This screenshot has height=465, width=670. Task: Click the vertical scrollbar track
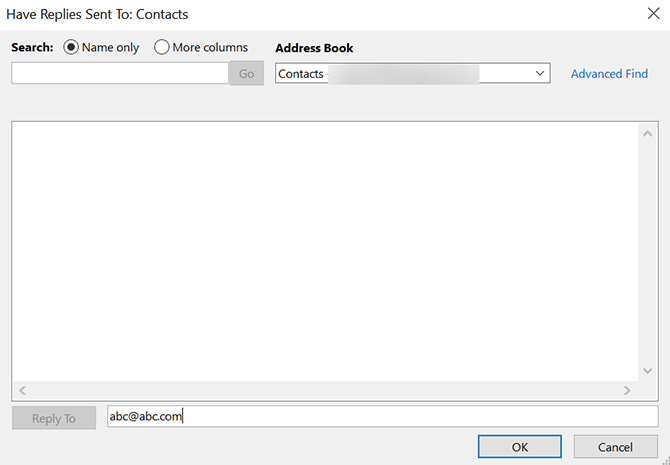[x=647, y=250]
